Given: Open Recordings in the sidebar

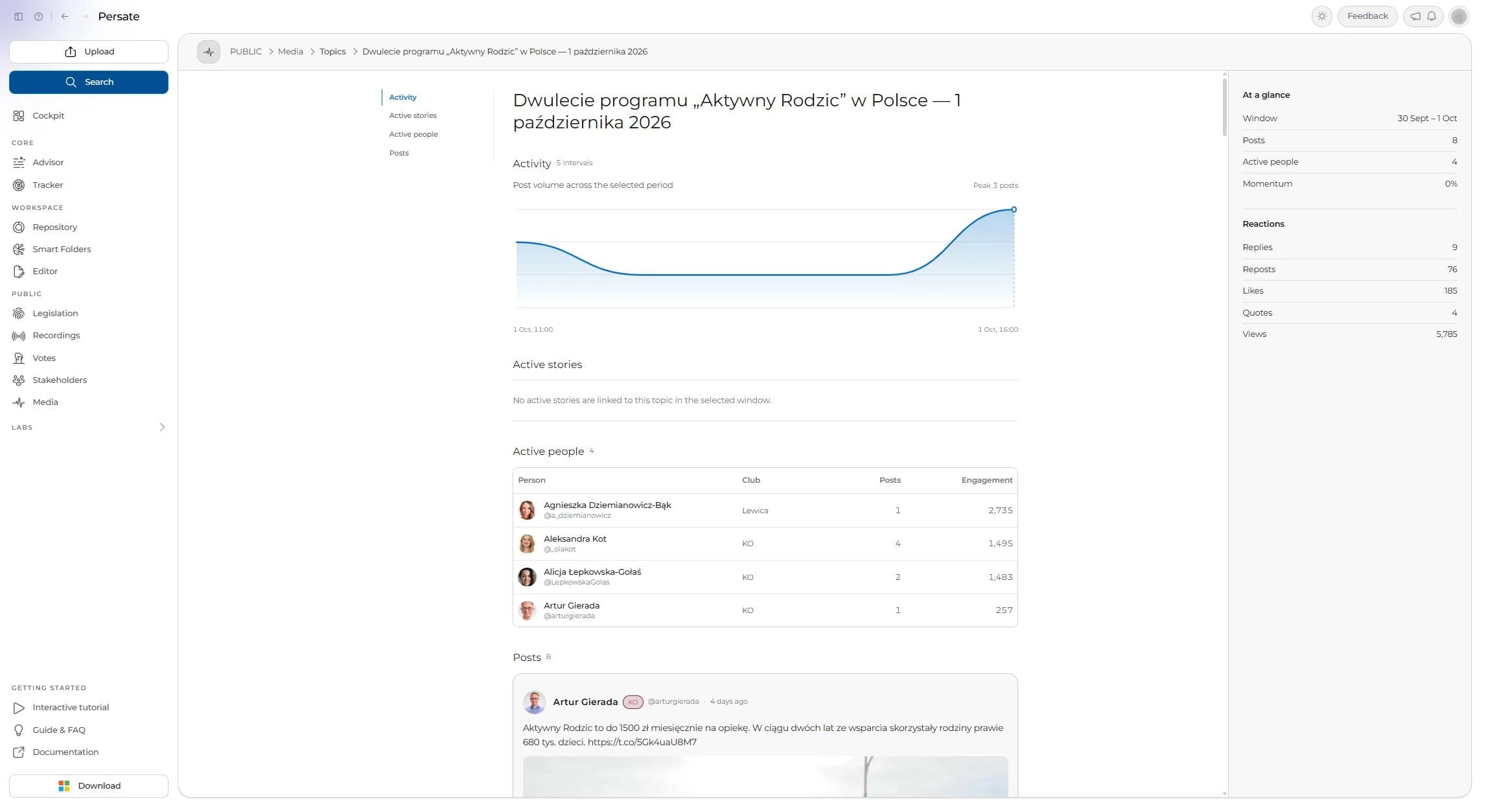Looking at the screenshot, I should 89,336.
